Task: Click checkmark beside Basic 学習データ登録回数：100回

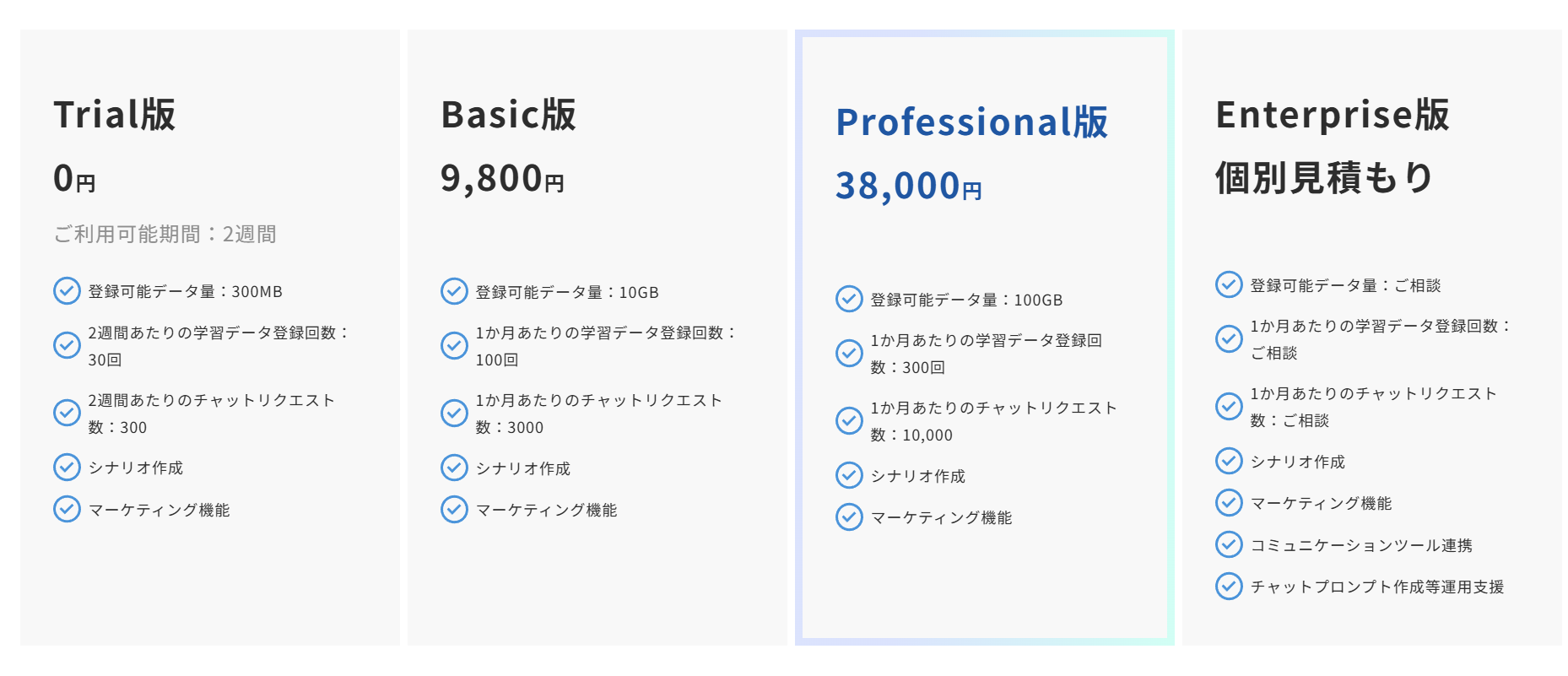Action: [x=454, y=345]
